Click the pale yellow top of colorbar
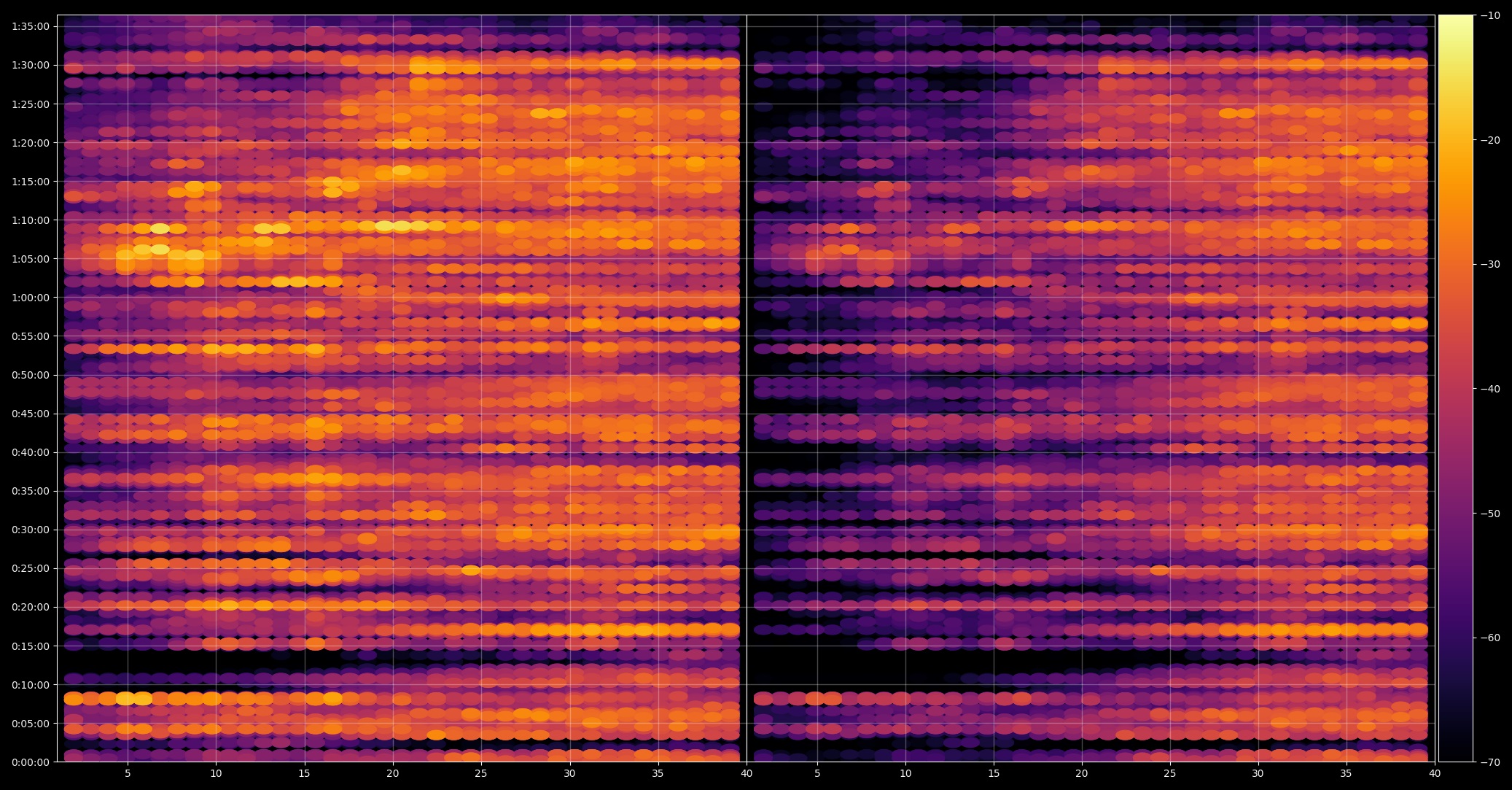Screen dimensions: 1512x790 tap(1455, 22)
